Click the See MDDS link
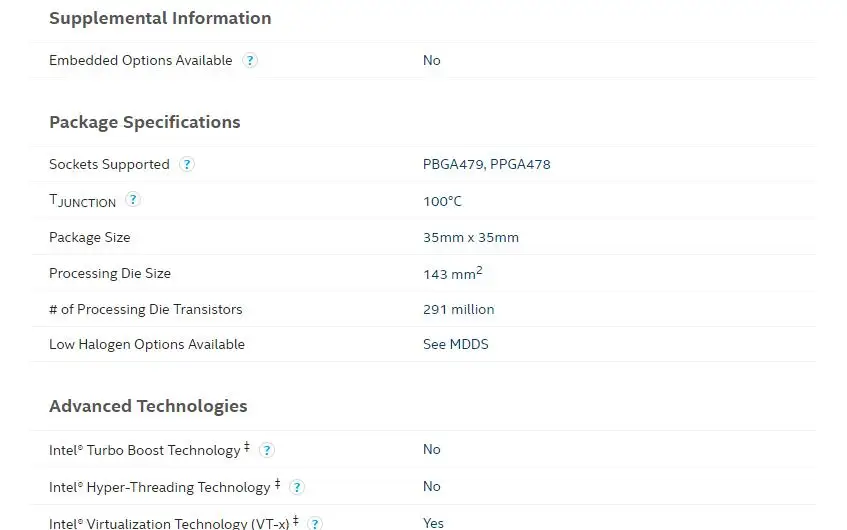This screenshot has width=847, height=530. [x=455, y=344]
